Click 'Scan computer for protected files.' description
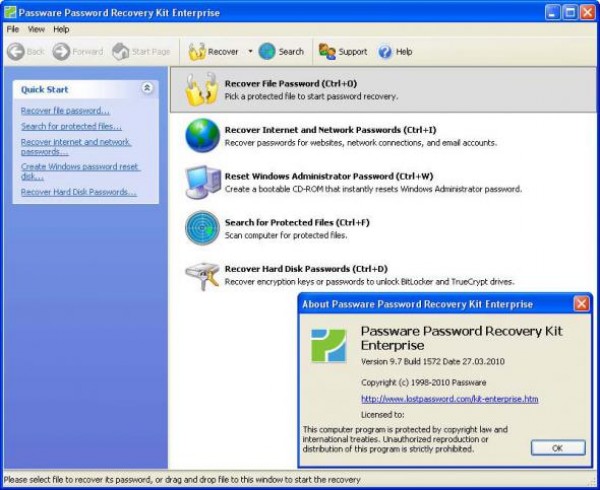Image resolution: width=600 pixels, height=490 pixels. click(x=286, y=235)
